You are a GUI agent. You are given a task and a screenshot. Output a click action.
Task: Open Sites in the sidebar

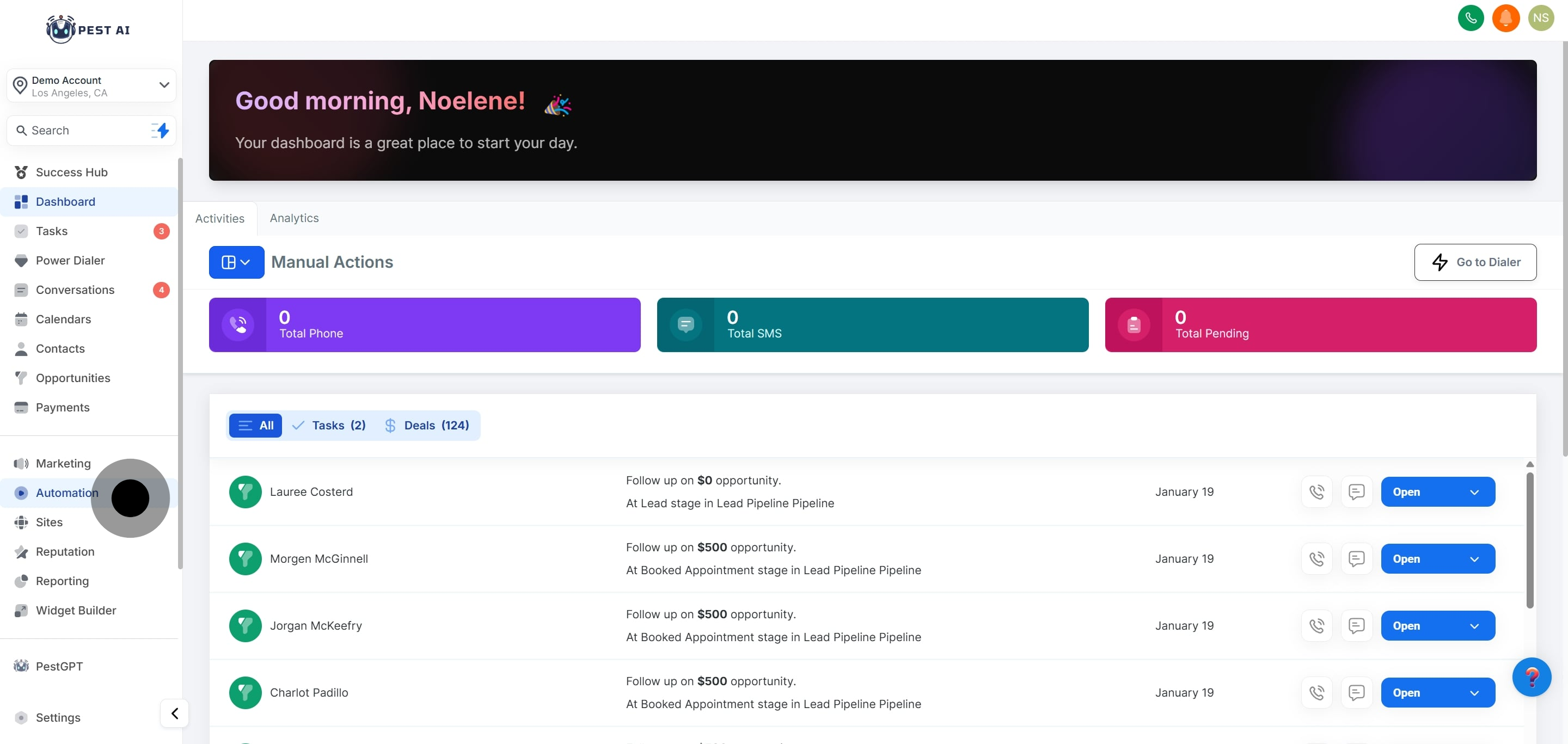(89, 522)
